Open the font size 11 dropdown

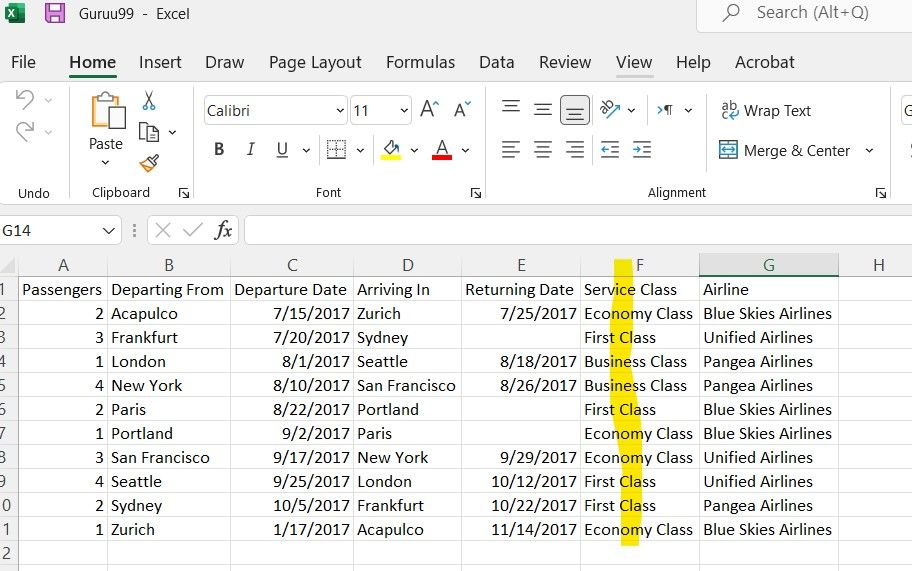pyautogui.click(x=404, y=110)
